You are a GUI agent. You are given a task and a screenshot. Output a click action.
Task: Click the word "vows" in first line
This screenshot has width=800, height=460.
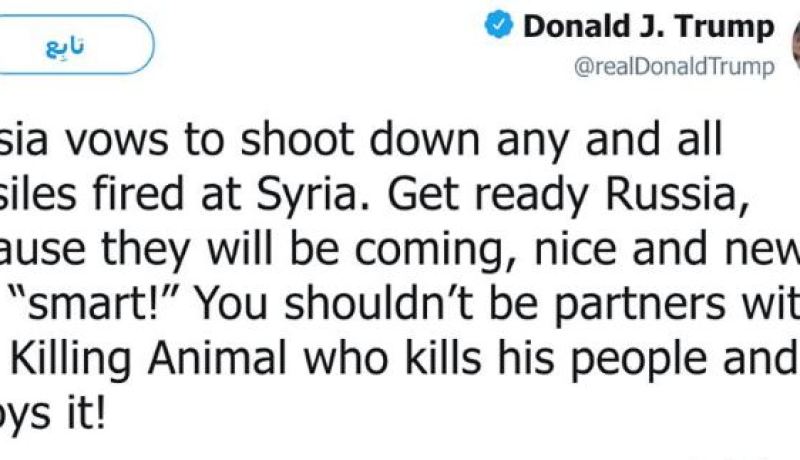pyautogui.click(x=117, y=141)
